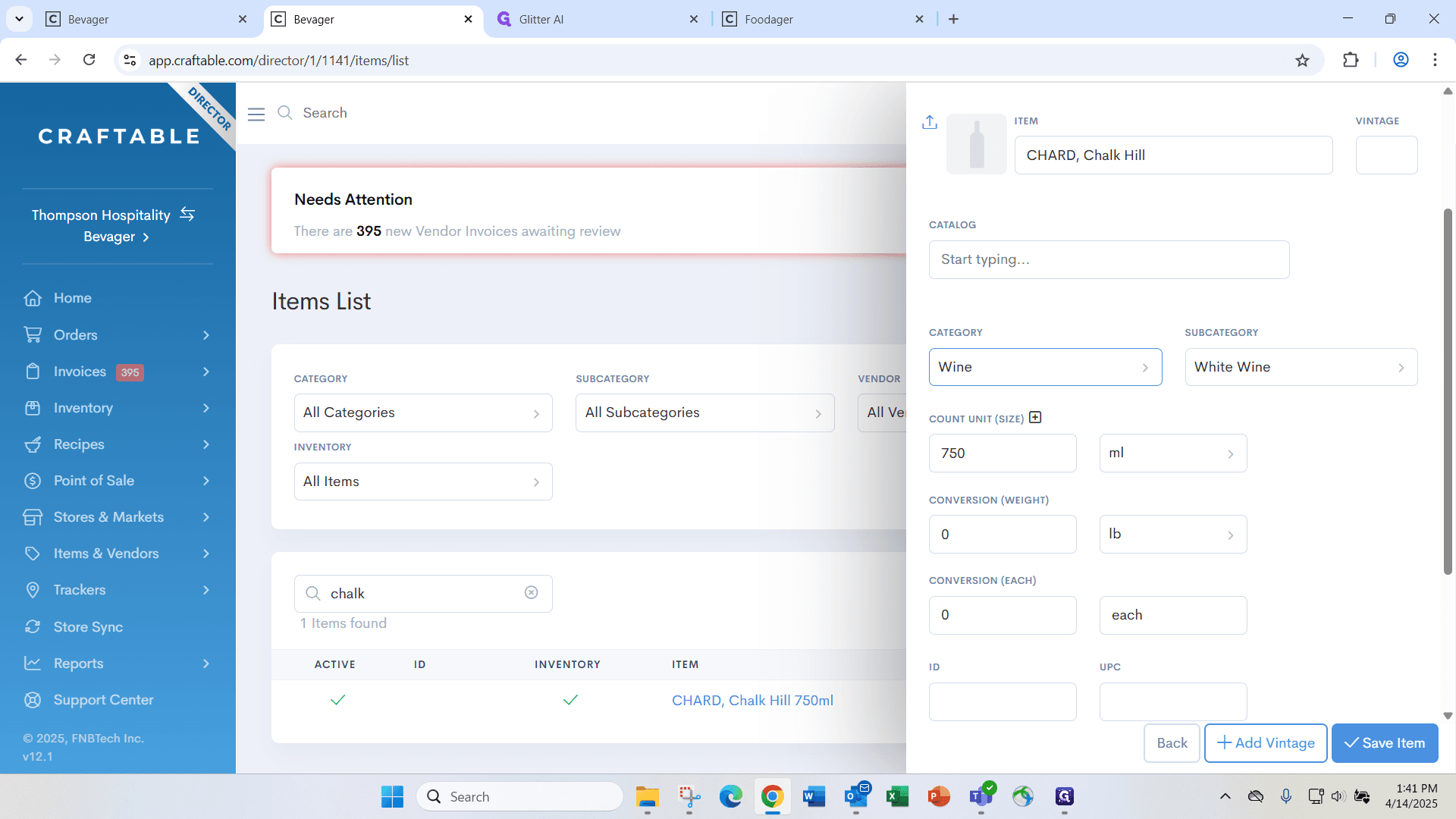The image size is (1456, 819).
Task: Open the CHARD, Chalk Hill 750ml link
Action: pos(752,700)
